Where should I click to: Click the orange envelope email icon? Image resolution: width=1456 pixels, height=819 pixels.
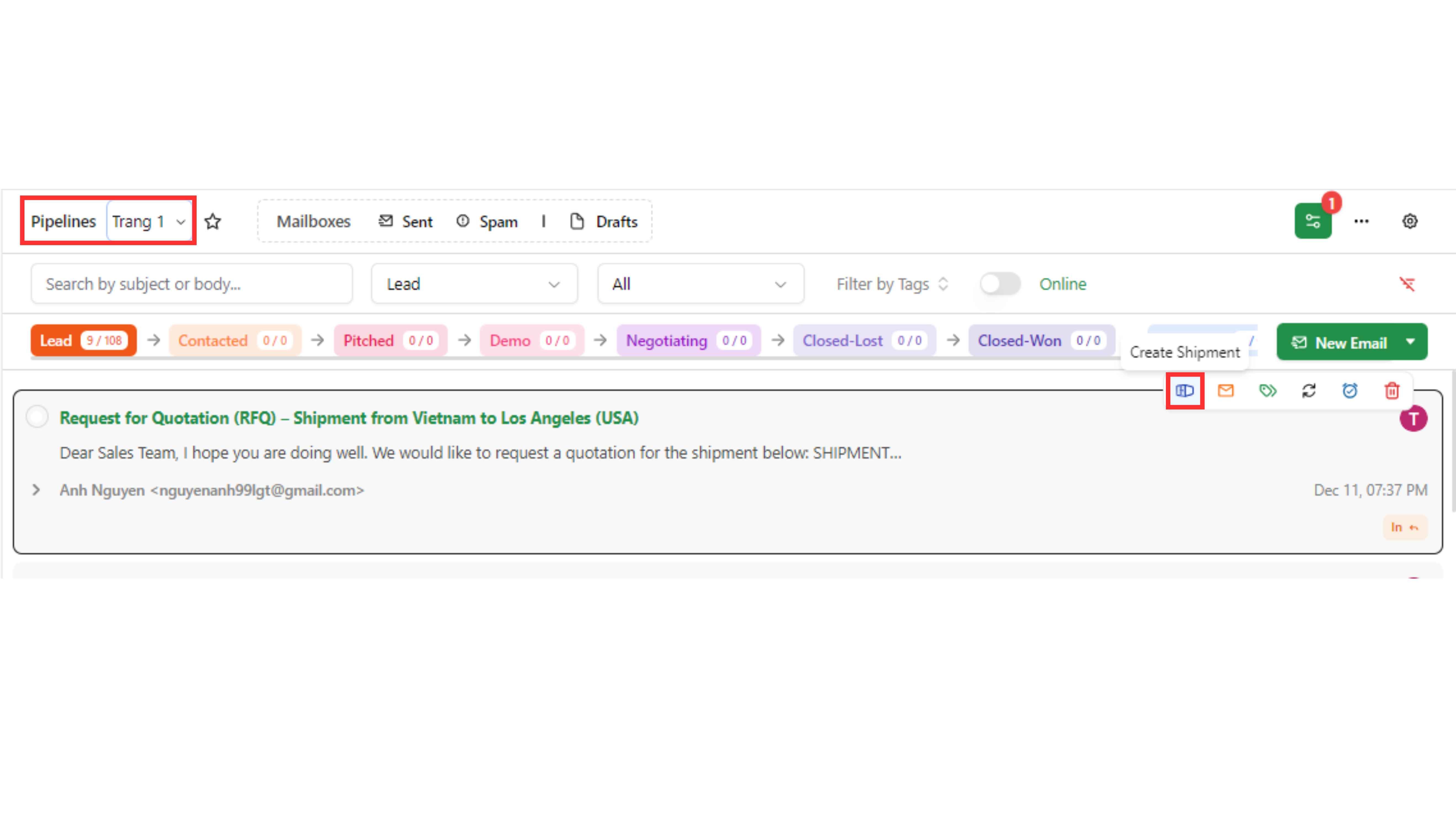(x=1225, y=390)
